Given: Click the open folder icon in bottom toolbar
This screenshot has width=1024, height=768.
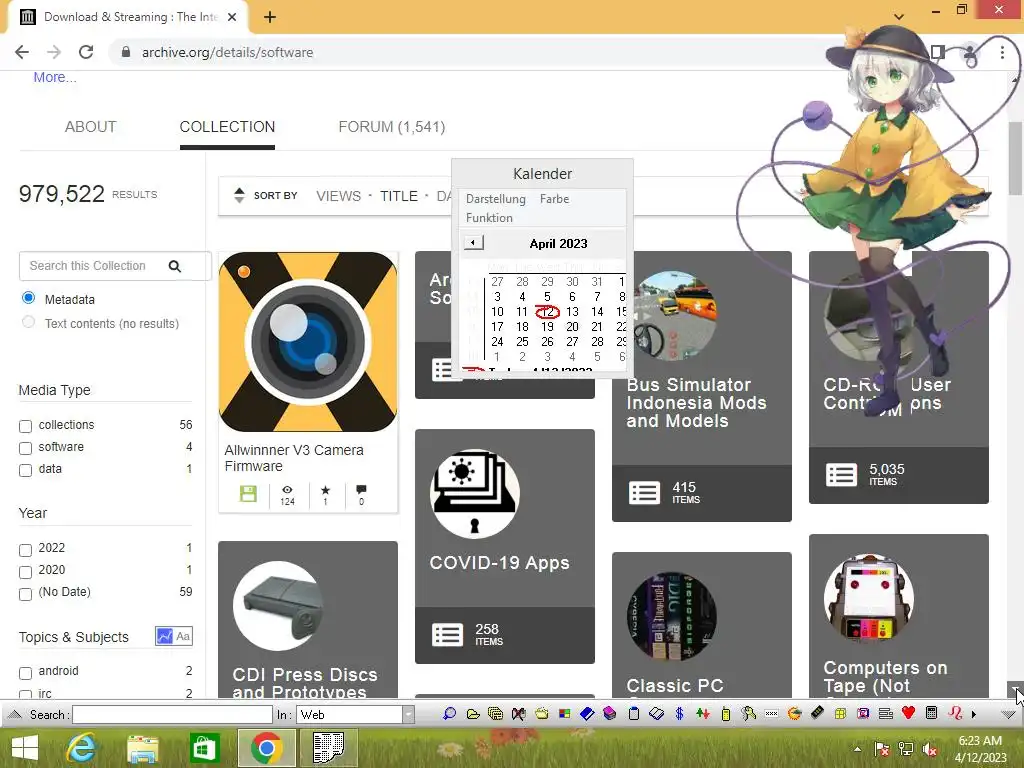Looking at the screenshot, I should 473,714.
